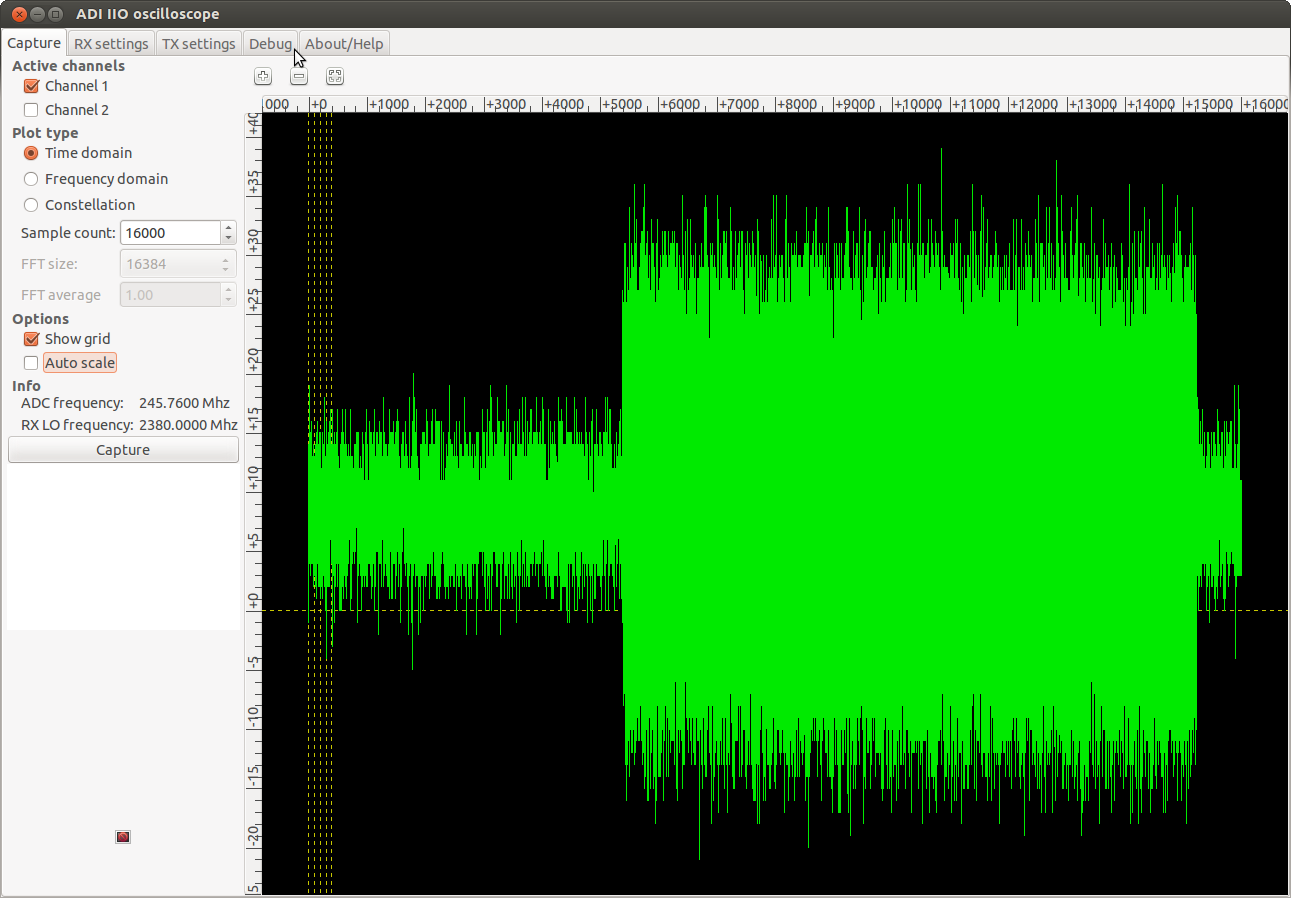Open the About/Help tab
The image size is (1291, 898).
(344, 44)
